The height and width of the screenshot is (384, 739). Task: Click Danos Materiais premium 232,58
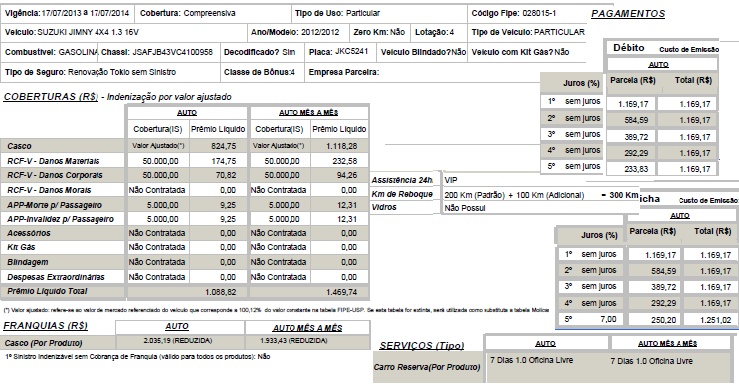pyautogui.click(x=345, y=161)
